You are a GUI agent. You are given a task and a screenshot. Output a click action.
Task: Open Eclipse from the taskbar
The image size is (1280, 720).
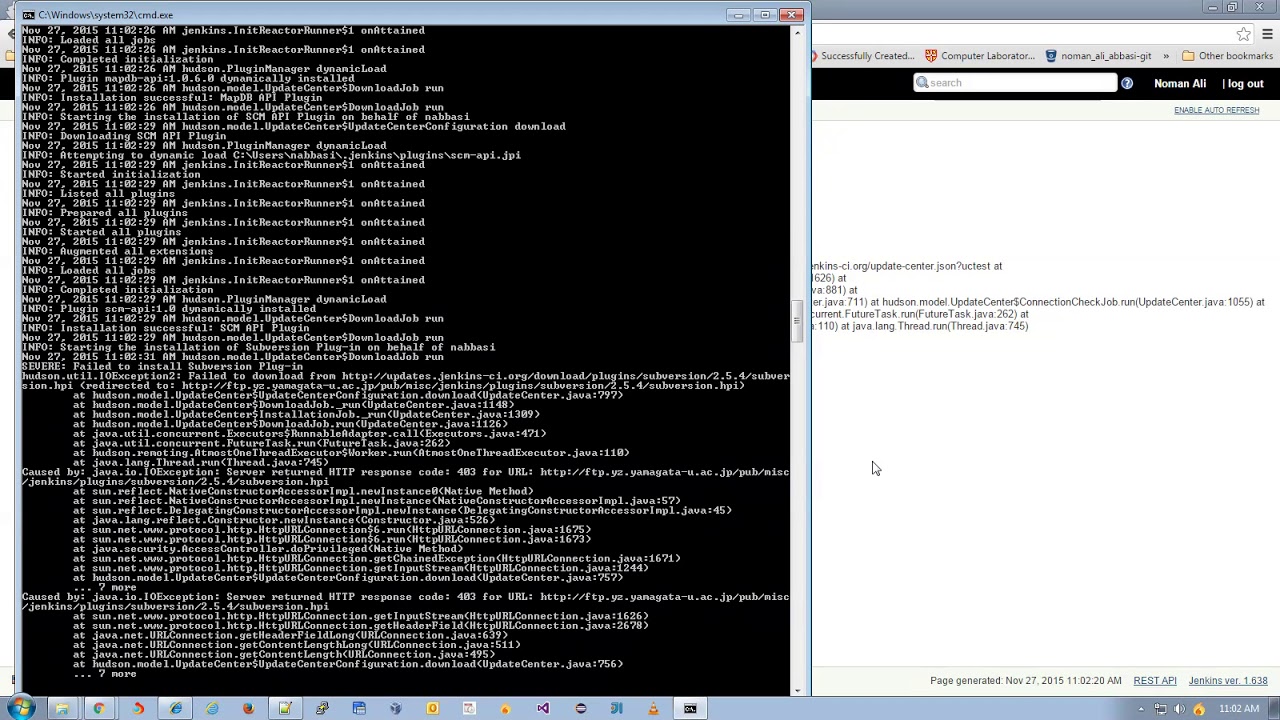[580, 709]
